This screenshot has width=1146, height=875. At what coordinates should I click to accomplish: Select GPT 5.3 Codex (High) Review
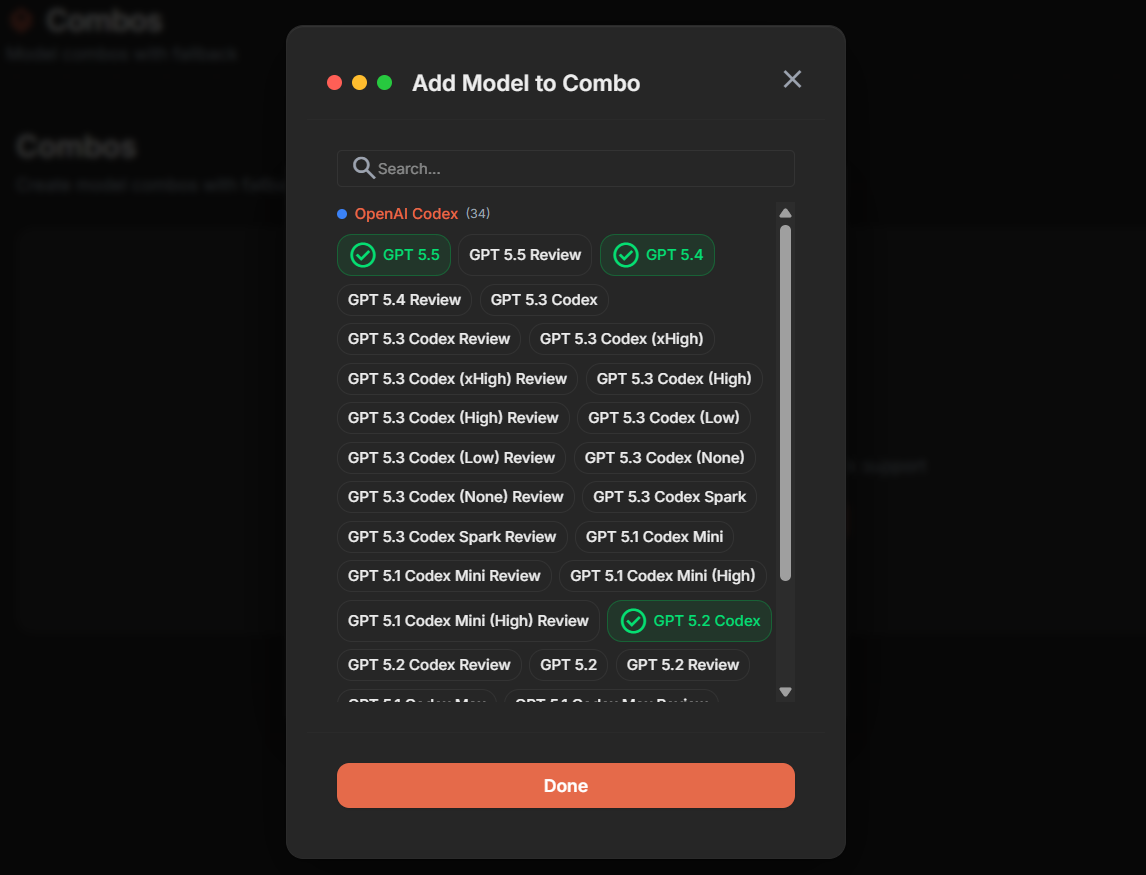[x=453, y=418]
